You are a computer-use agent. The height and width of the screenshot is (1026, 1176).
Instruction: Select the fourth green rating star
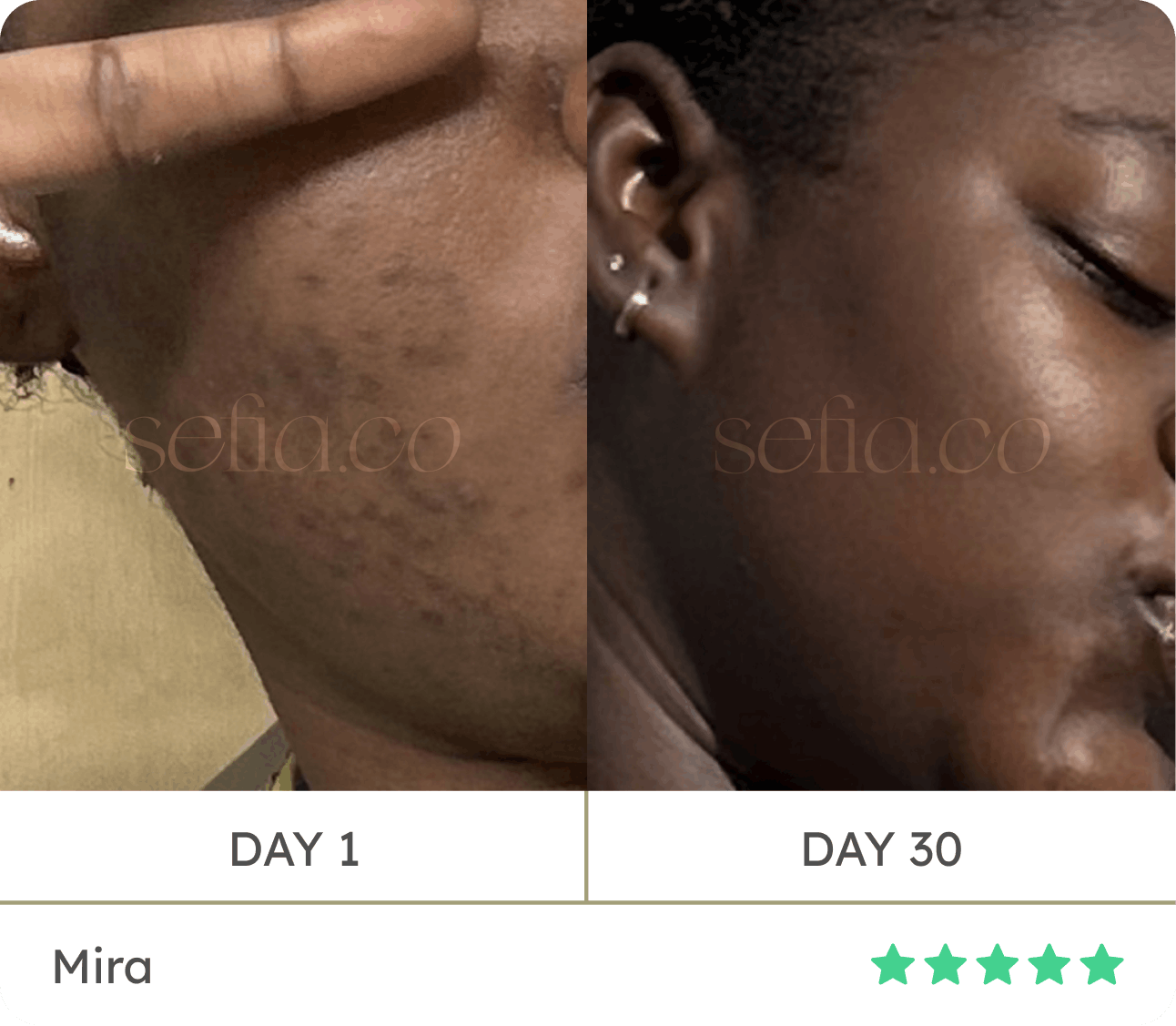pos(1049,965)
